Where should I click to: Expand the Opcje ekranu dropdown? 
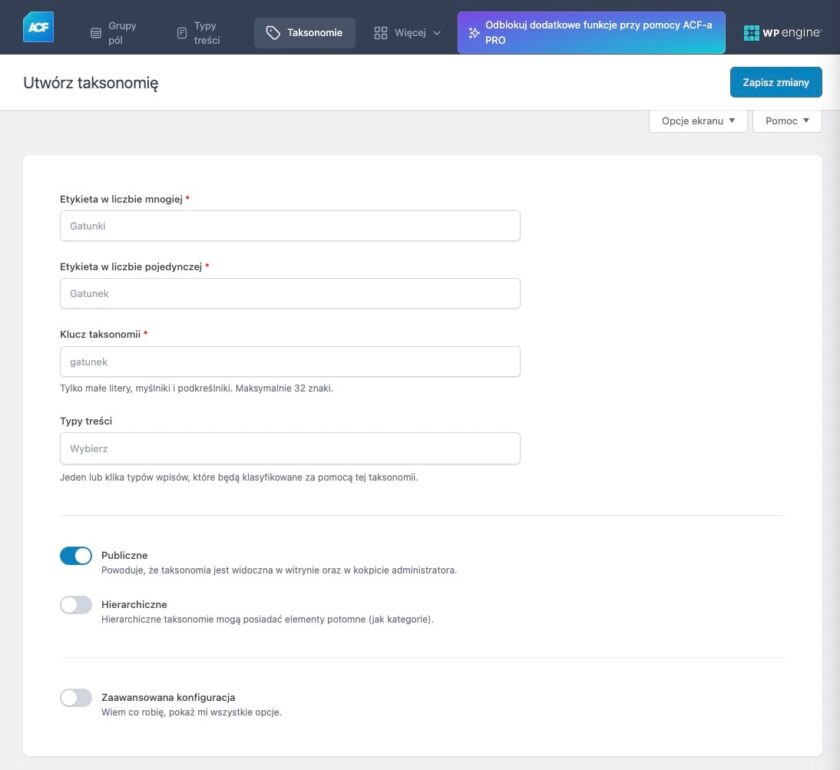pos(698,121)
